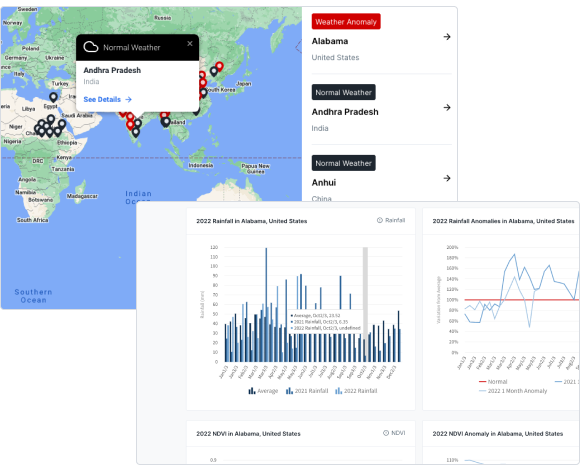Select Normal Weather badge above Andhra Pradesh in list
580x472 pixels.
point(343,92)
